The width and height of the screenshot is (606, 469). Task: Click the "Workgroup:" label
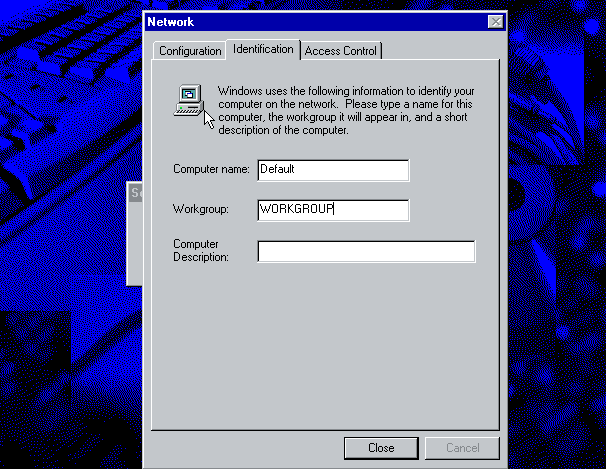[201, 210]
